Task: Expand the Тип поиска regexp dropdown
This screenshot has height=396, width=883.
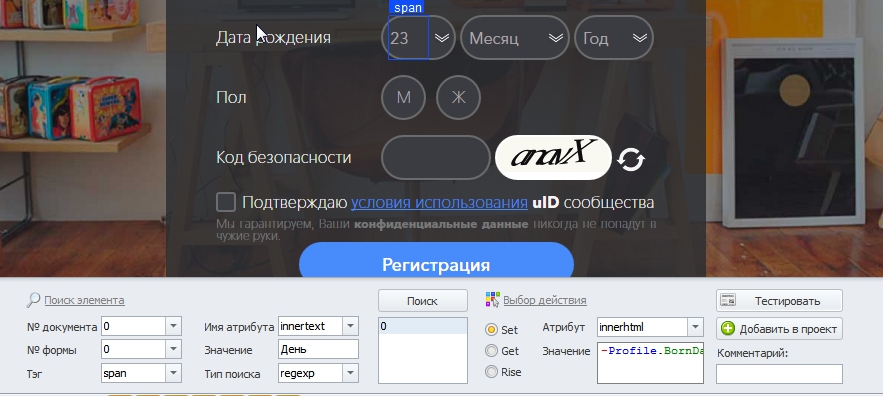Action: pyautogui.click(x=318, y=373)
